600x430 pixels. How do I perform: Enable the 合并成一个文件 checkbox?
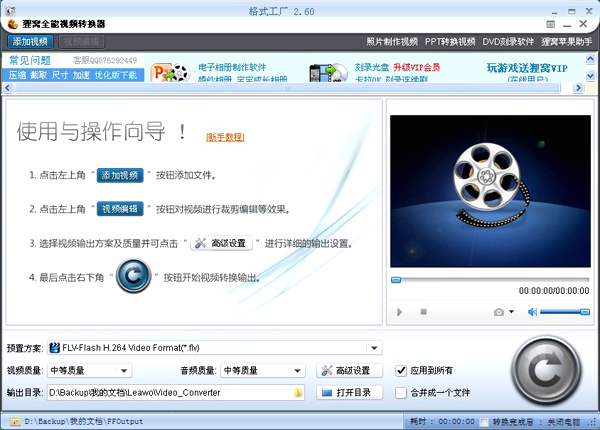[x=401, y=393]
